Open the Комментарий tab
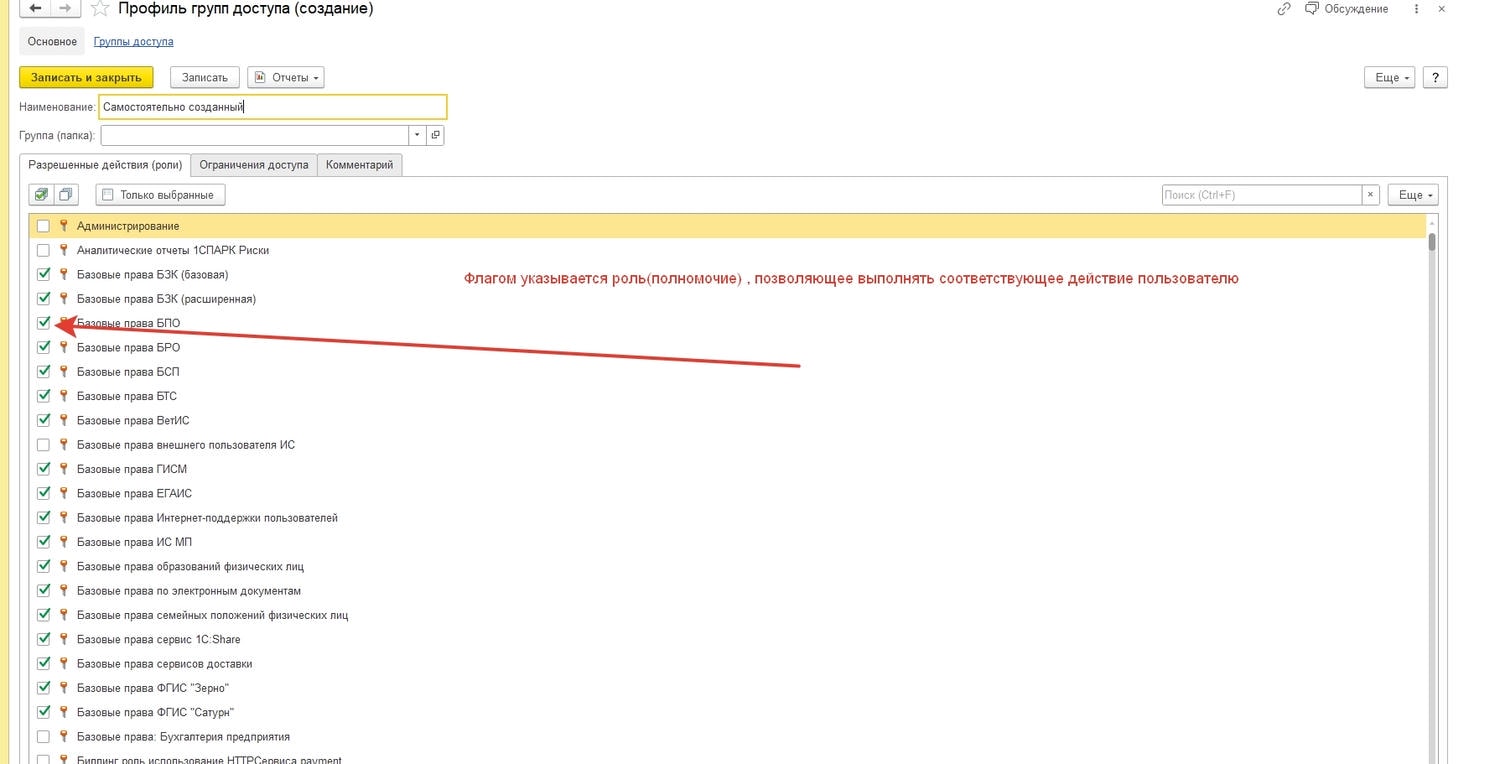This screenshot has height=764, width=1500. (360, 165)
